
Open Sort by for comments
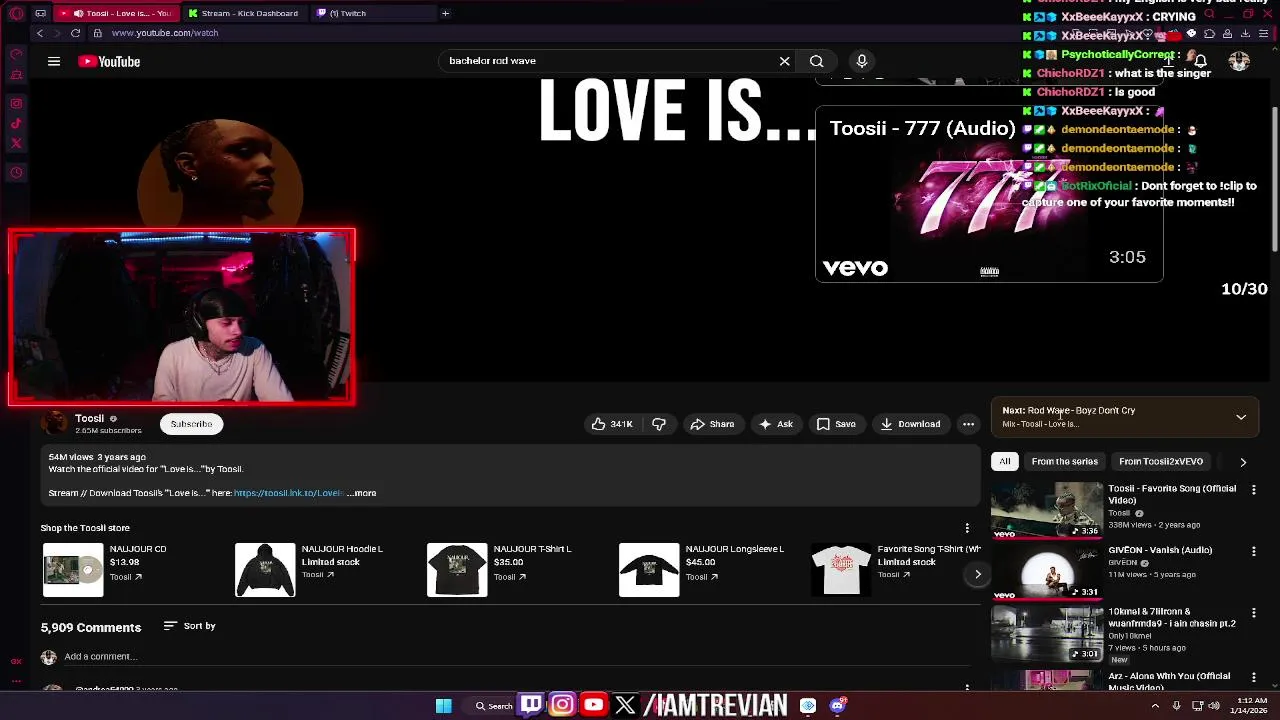189,626
